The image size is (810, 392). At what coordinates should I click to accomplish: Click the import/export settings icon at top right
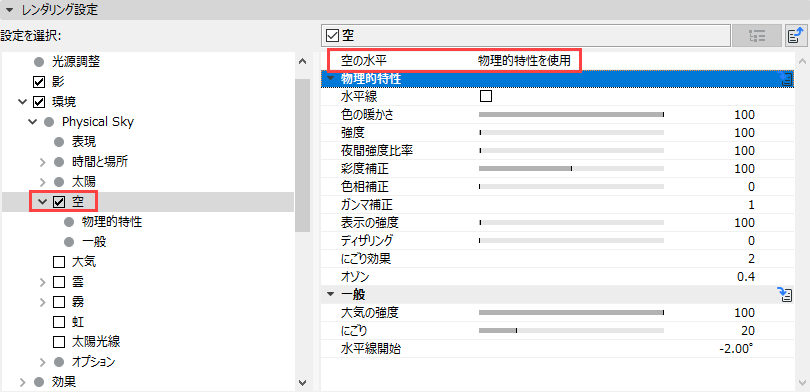click(796, 36)
